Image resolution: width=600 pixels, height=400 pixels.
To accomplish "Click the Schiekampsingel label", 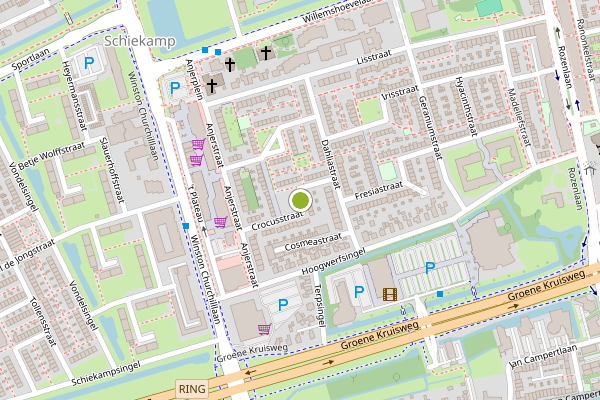I will point(106,373).
